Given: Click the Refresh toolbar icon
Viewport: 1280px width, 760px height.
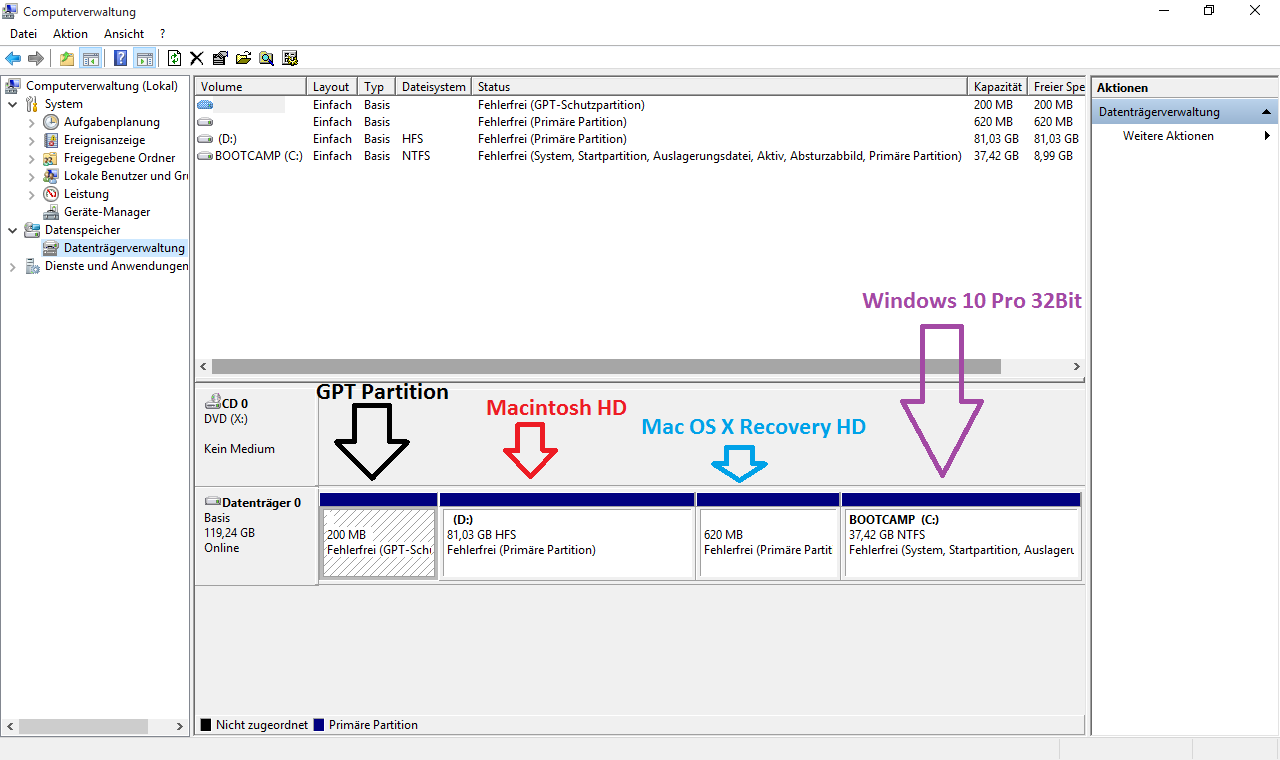Looking at the screenshot, I should (x=174, y=58).
